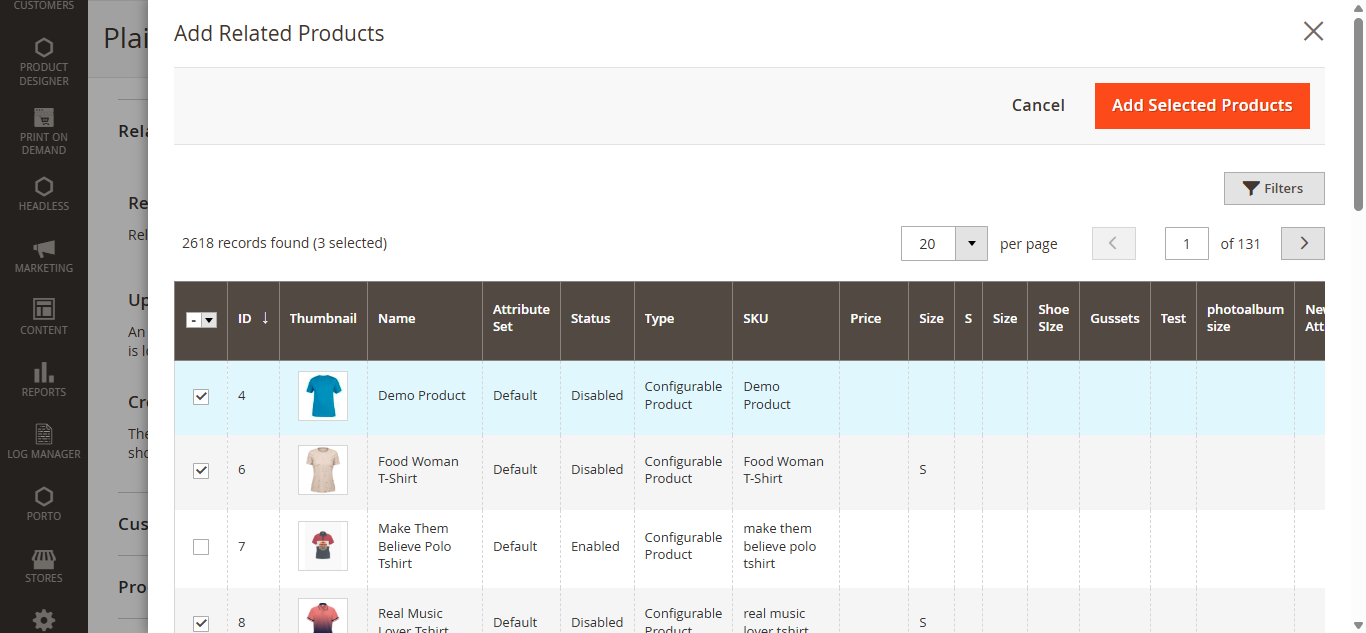Check Make Them Believe Polo Tshirt checkbox

(x=201, y=547)
